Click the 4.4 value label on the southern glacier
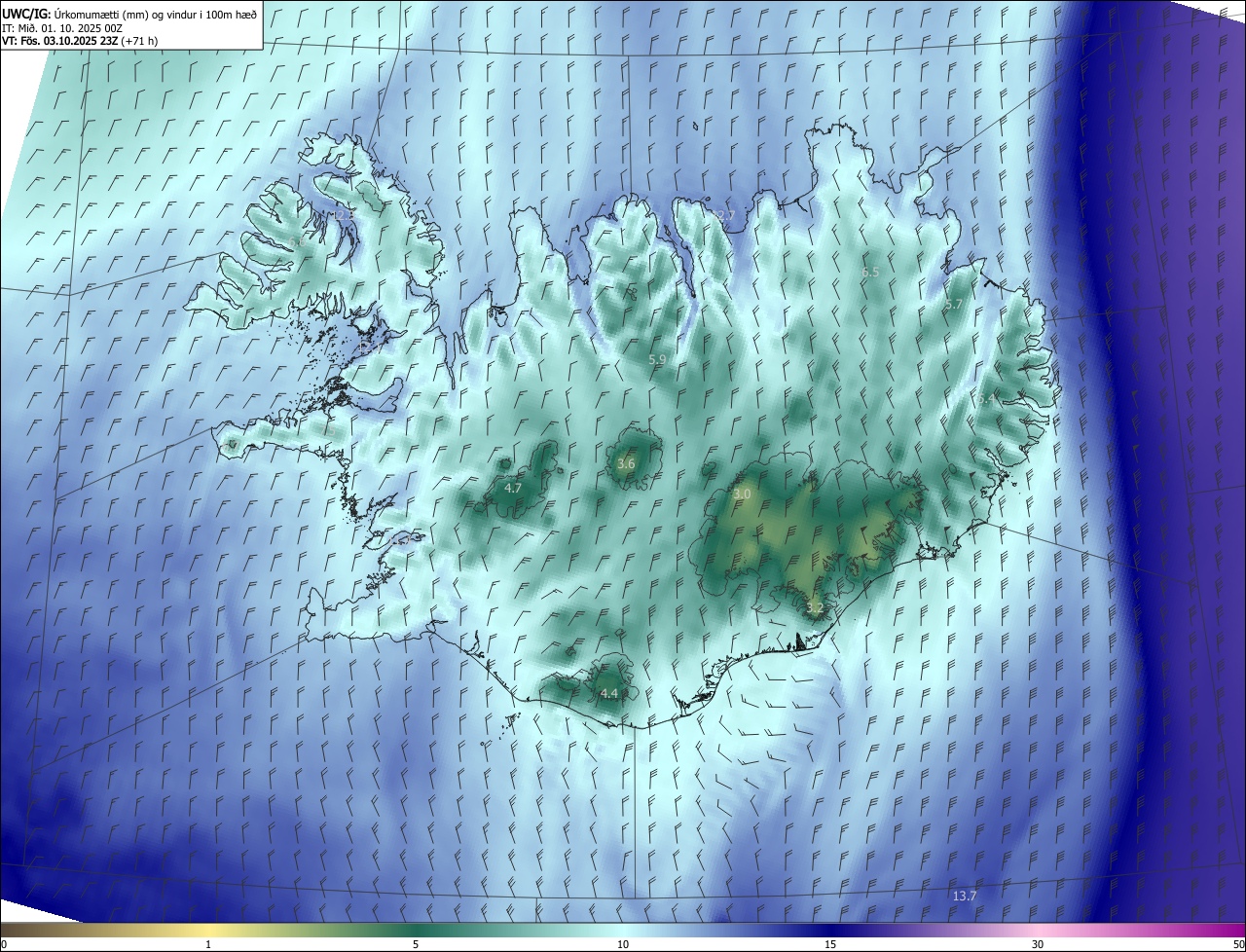The image size is (1246, 952). point(609,693)
